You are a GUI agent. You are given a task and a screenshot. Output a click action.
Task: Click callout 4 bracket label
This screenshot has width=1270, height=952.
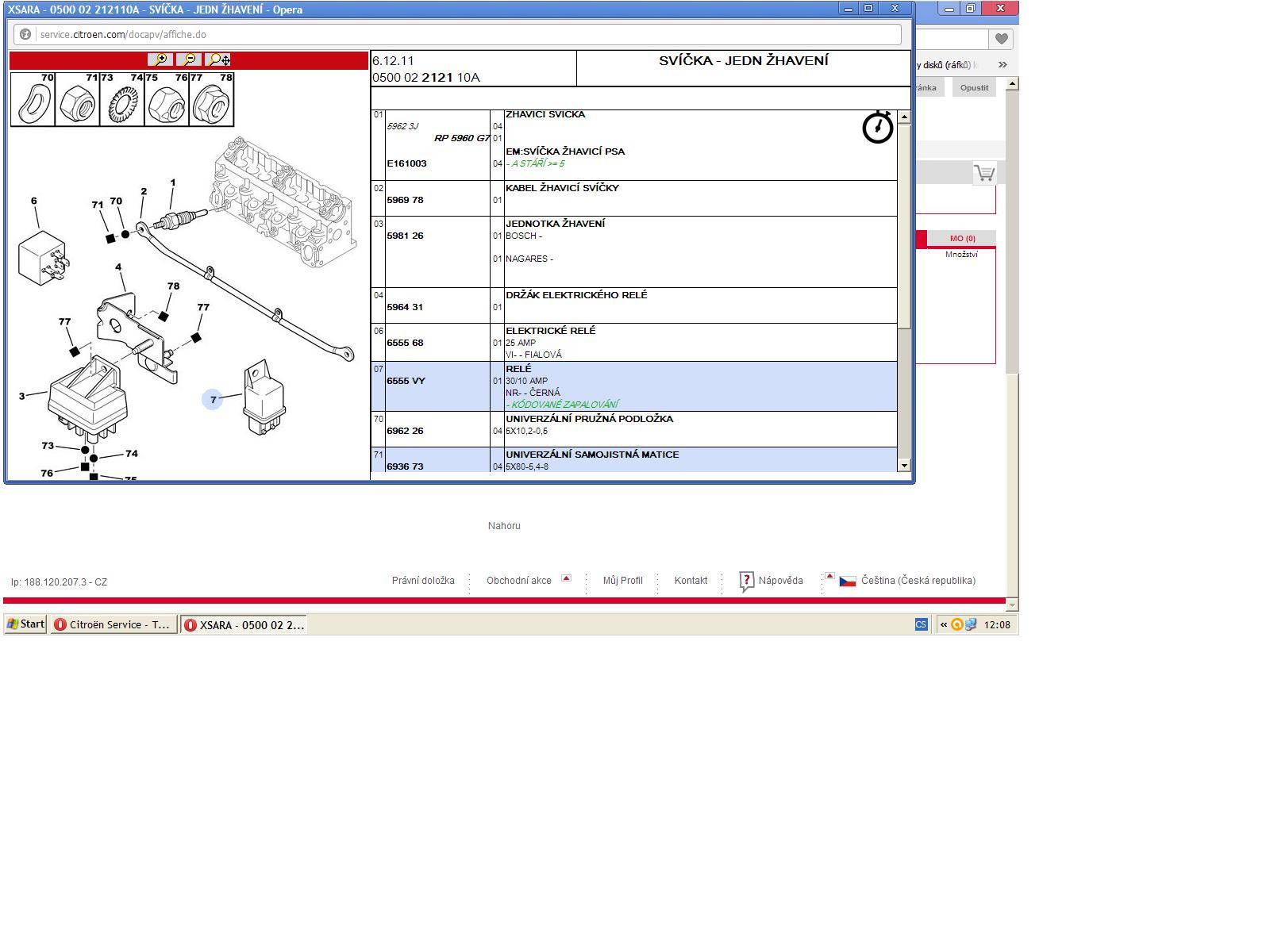point(118,267)
